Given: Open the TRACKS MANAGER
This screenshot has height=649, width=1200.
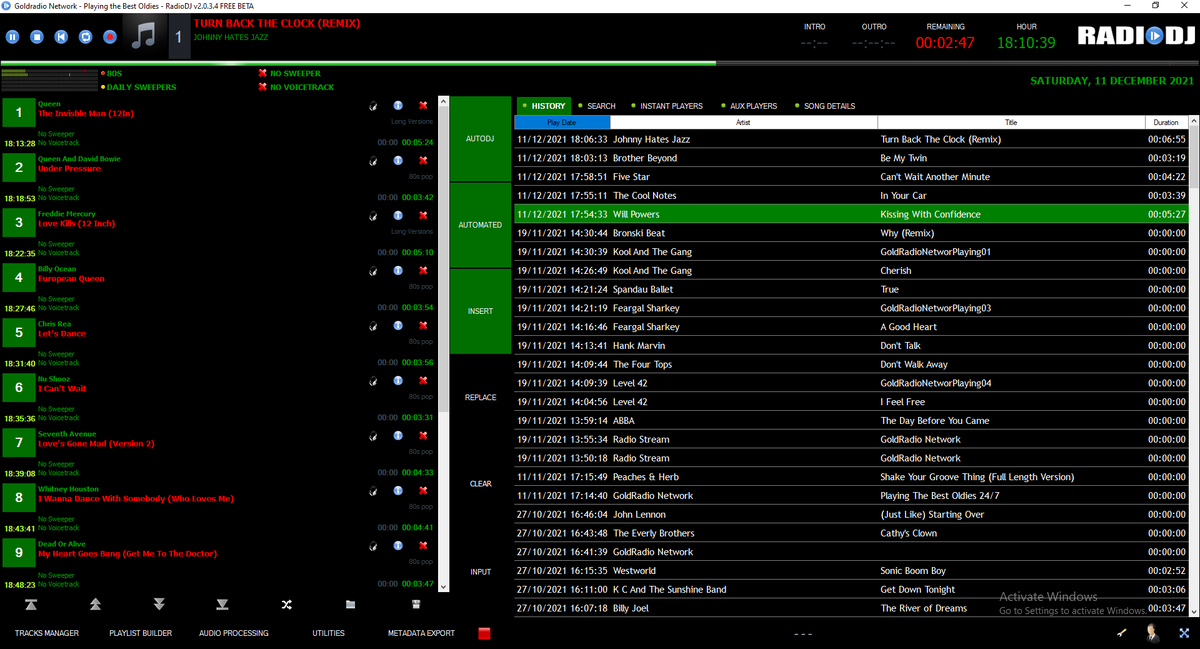Looking at the screenshot, I should [47, 633].
